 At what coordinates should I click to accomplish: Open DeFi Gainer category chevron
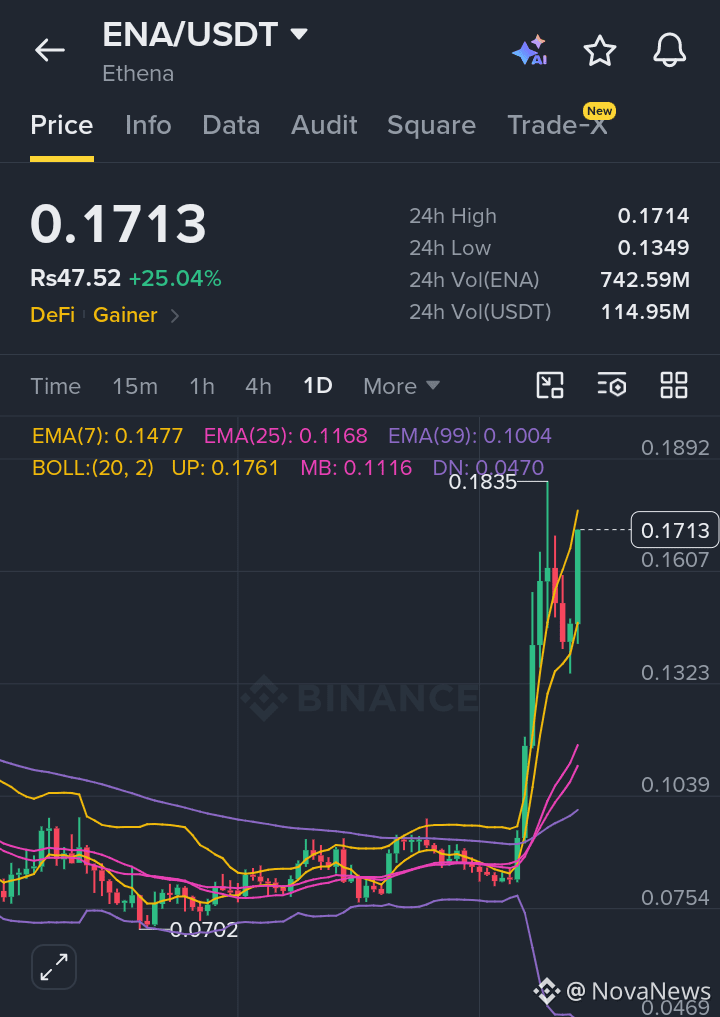(x=174, y=316)
